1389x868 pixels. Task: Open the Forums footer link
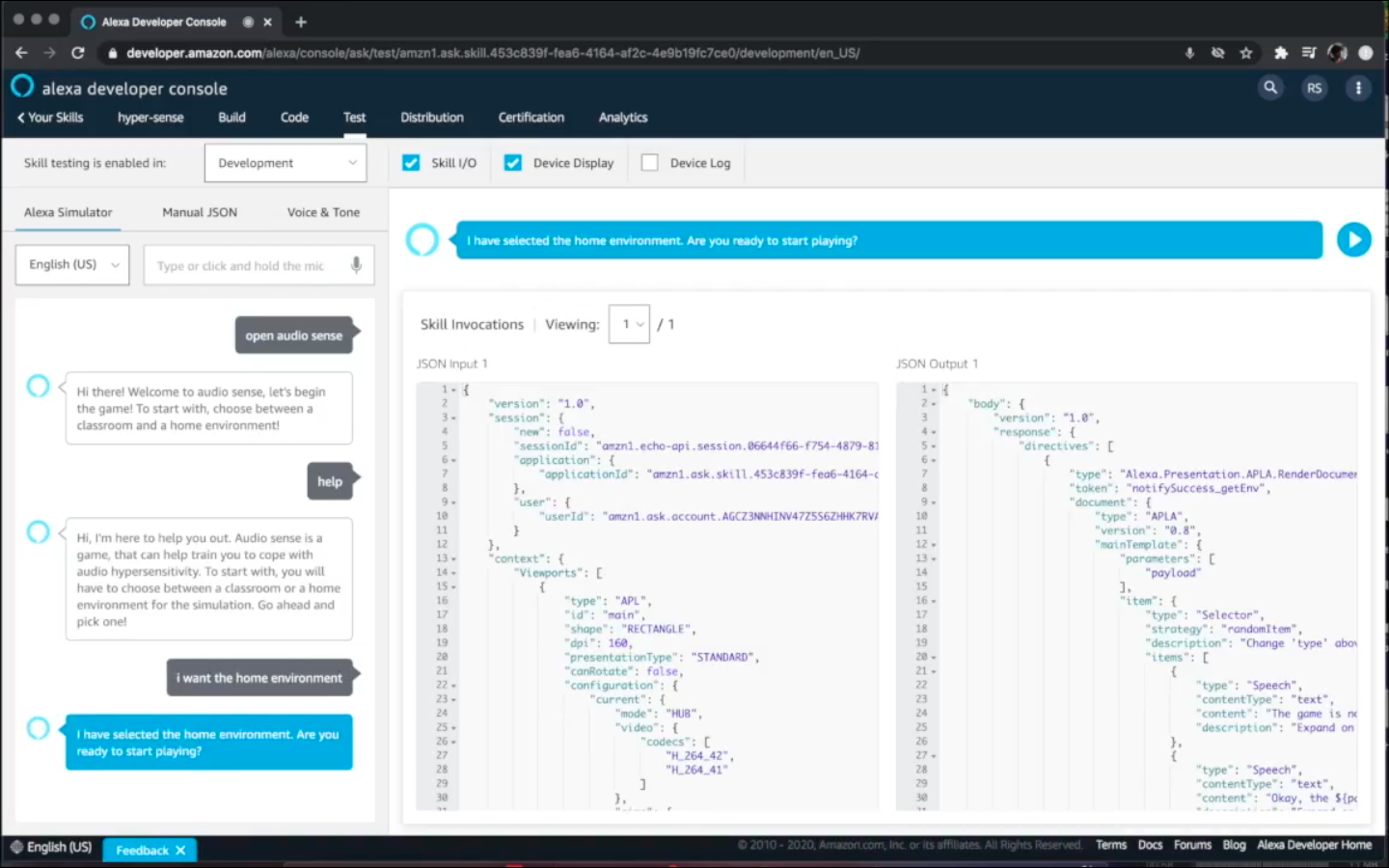pos(1192,845)
